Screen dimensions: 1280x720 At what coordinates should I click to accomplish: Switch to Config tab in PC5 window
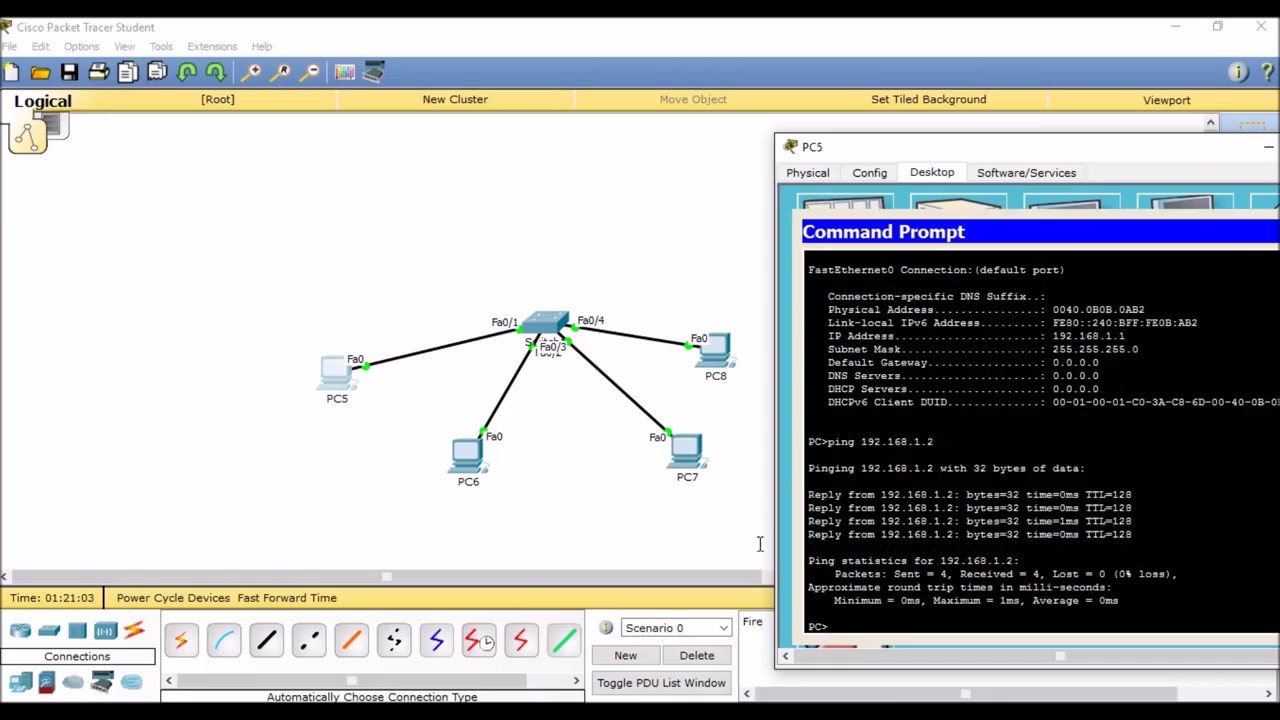click(x=870, y=173)
